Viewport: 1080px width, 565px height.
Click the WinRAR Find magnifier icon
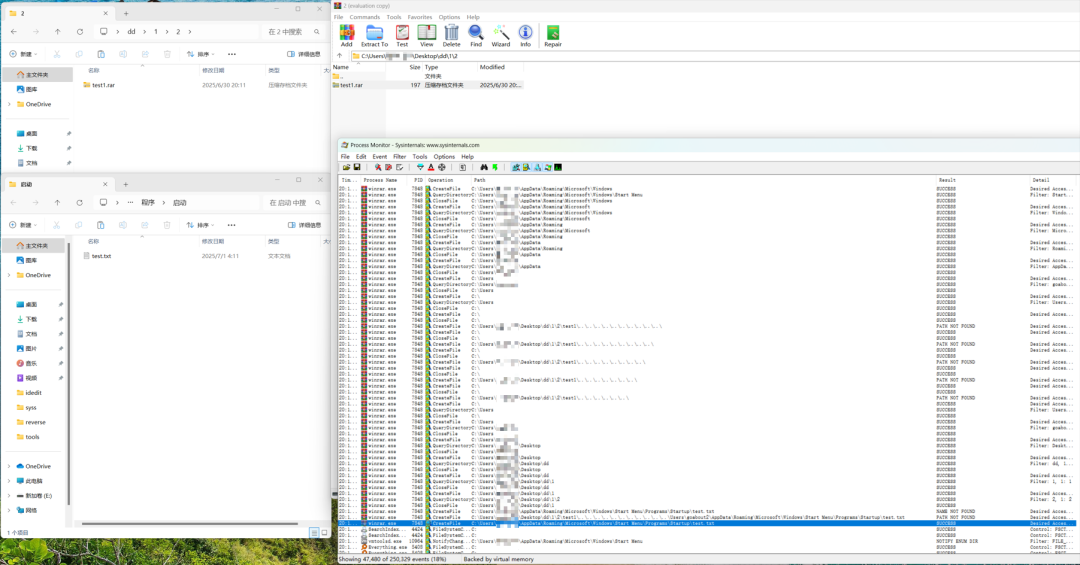[x=476, y=36]
